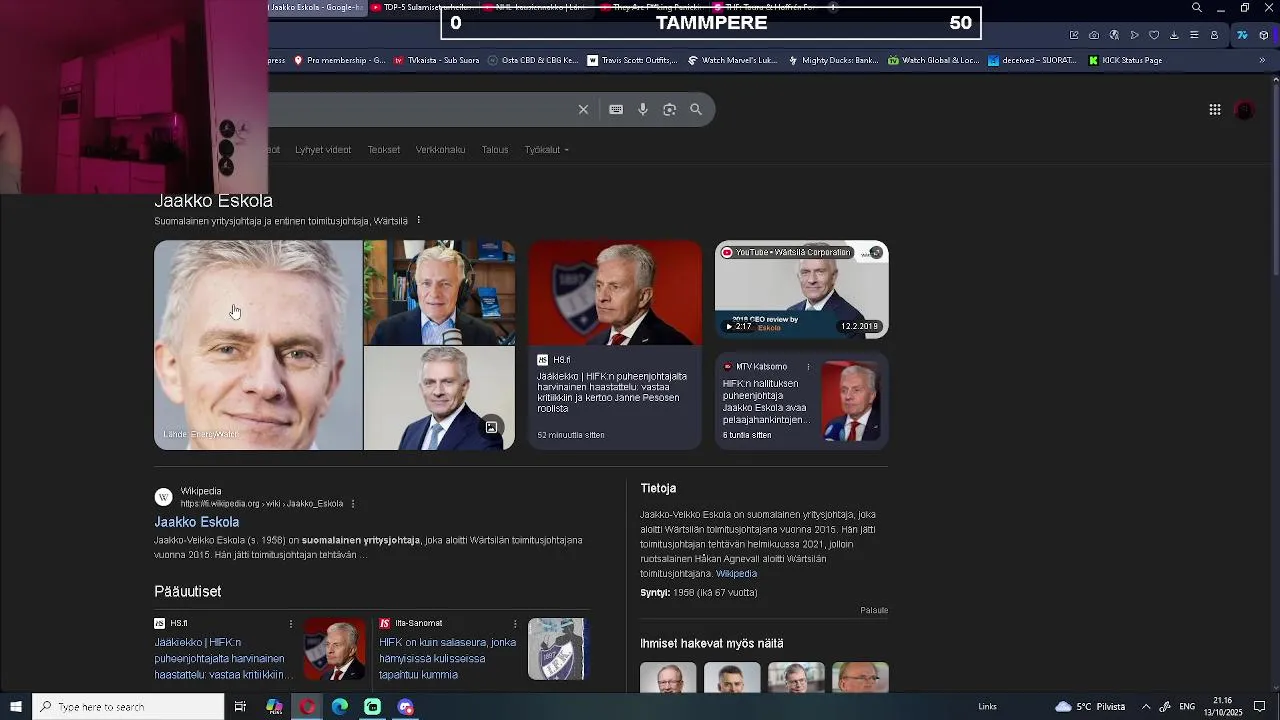Image resolution: width=1280 pixels, height=720 pixels.
Task: Open the Travis Scott Outfits bookmark
Action: coord(632,60)
